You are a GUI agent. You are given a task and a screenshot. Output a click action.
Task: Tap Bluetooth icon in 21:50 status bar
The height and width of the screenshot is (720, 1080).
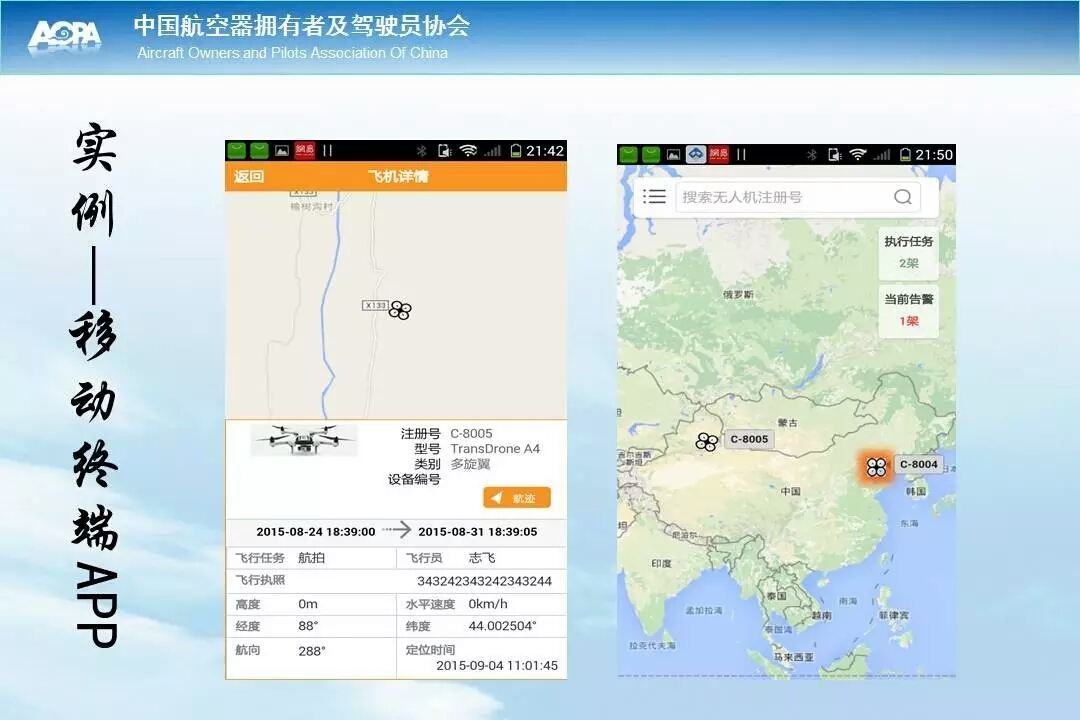coord(811,154)
